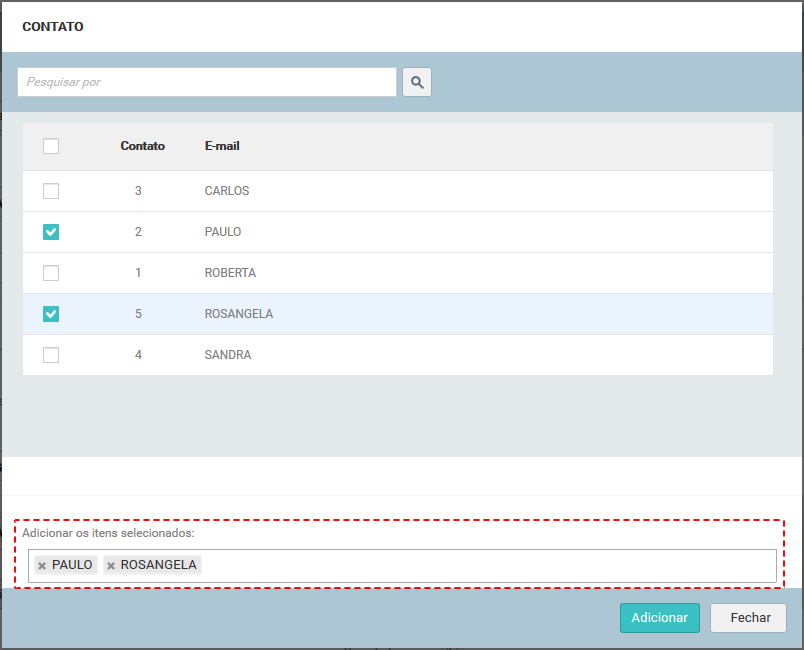Image resolution: width=804 pixels, height=650 pixels.
Task: Toggle the select-all checkbox in the header
Action: [x=51, y=146]
